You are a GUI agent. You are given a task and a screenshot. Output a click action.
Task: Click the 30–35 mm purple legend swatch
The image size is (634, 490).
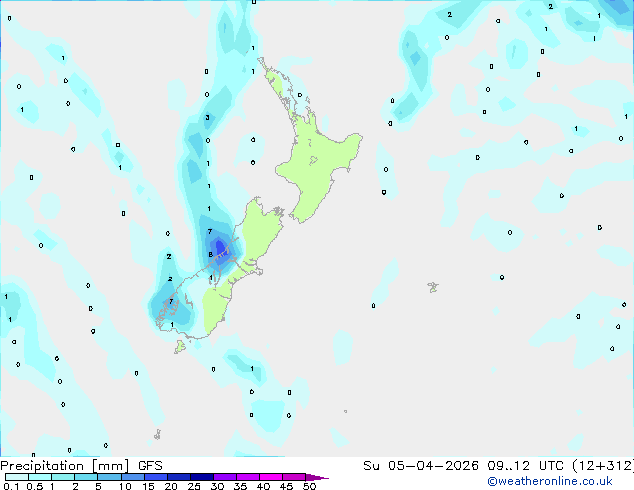pos(225,477)
